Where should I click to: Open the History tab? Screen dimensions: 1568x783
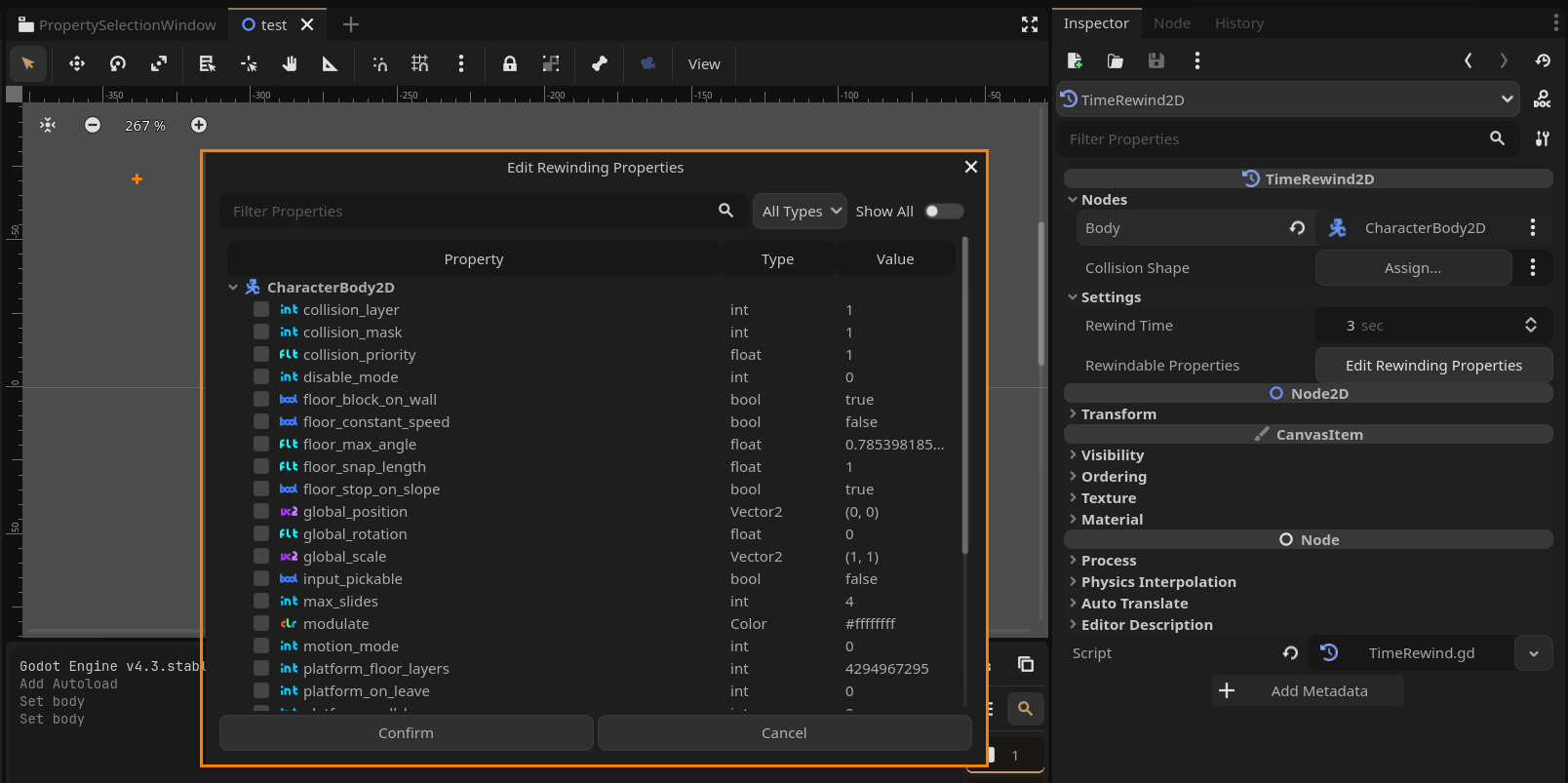(1238, 23)
